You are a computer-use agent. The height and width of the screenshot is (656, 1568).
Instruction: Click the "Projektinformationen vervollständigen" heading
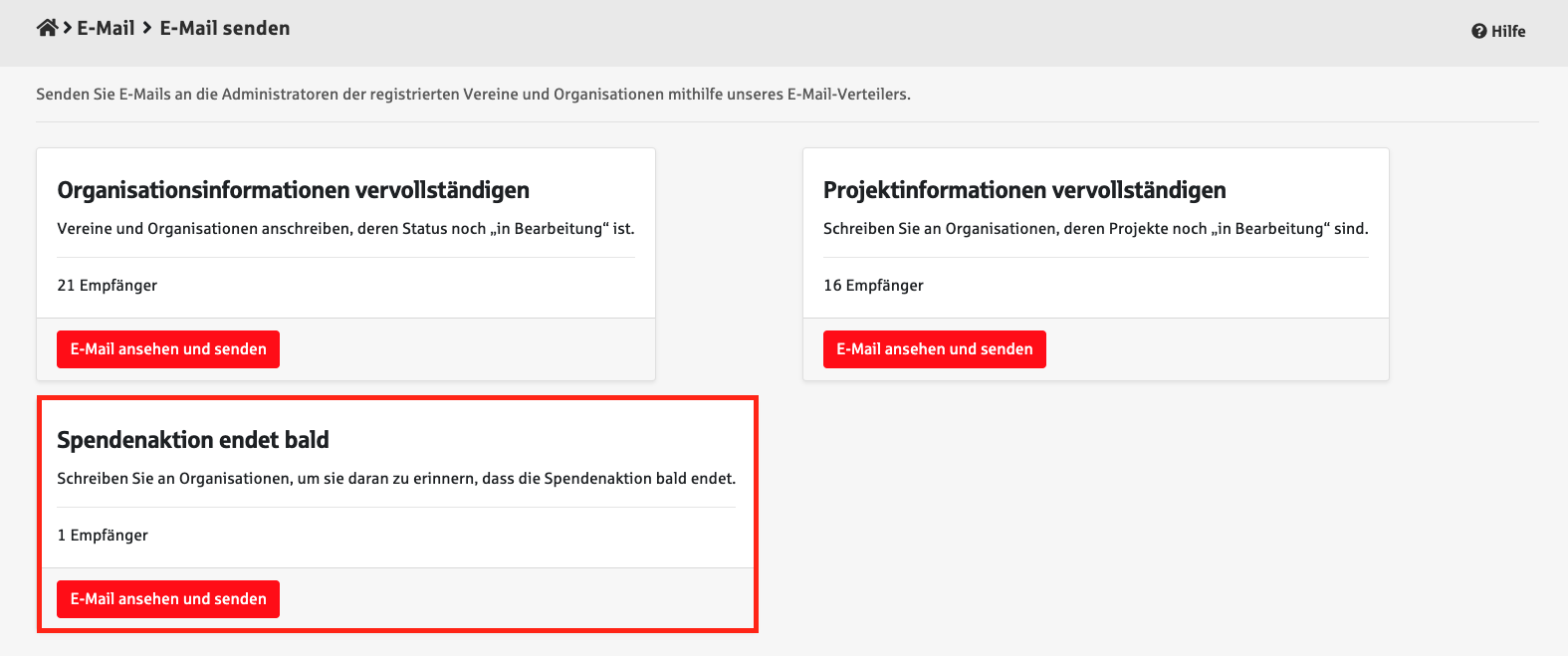coord(1023,190)
